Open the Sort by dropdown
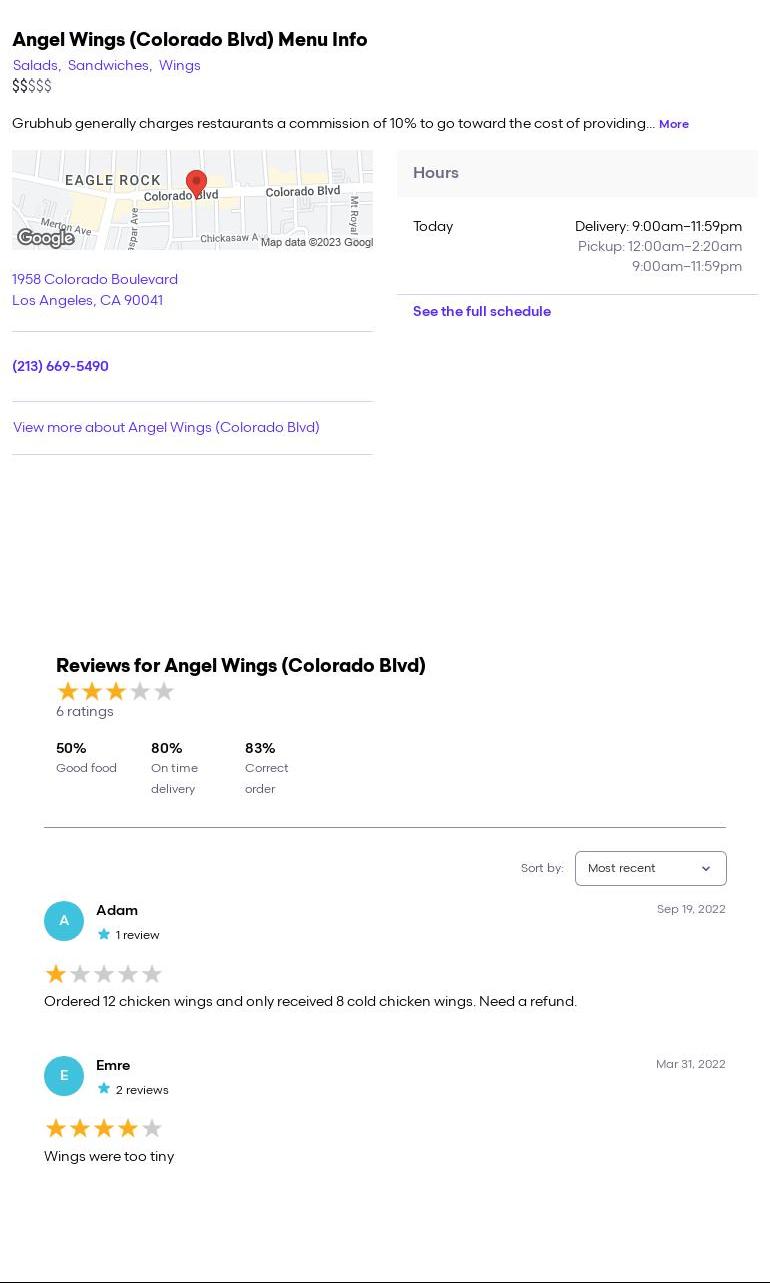 click(650, 868)
